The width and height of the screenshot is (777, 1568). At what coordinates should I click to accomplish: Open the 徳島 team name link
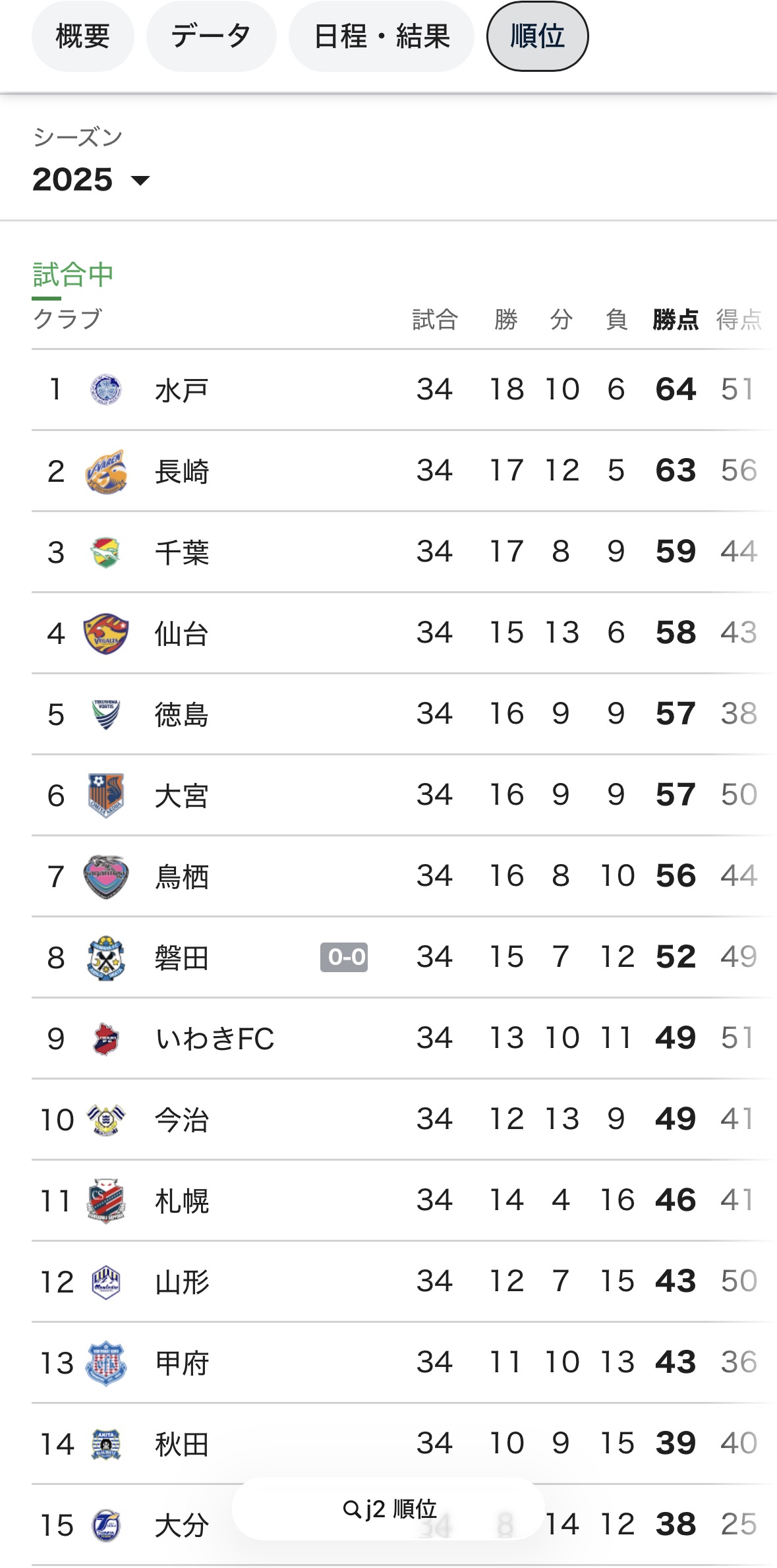tap(182, 714)
